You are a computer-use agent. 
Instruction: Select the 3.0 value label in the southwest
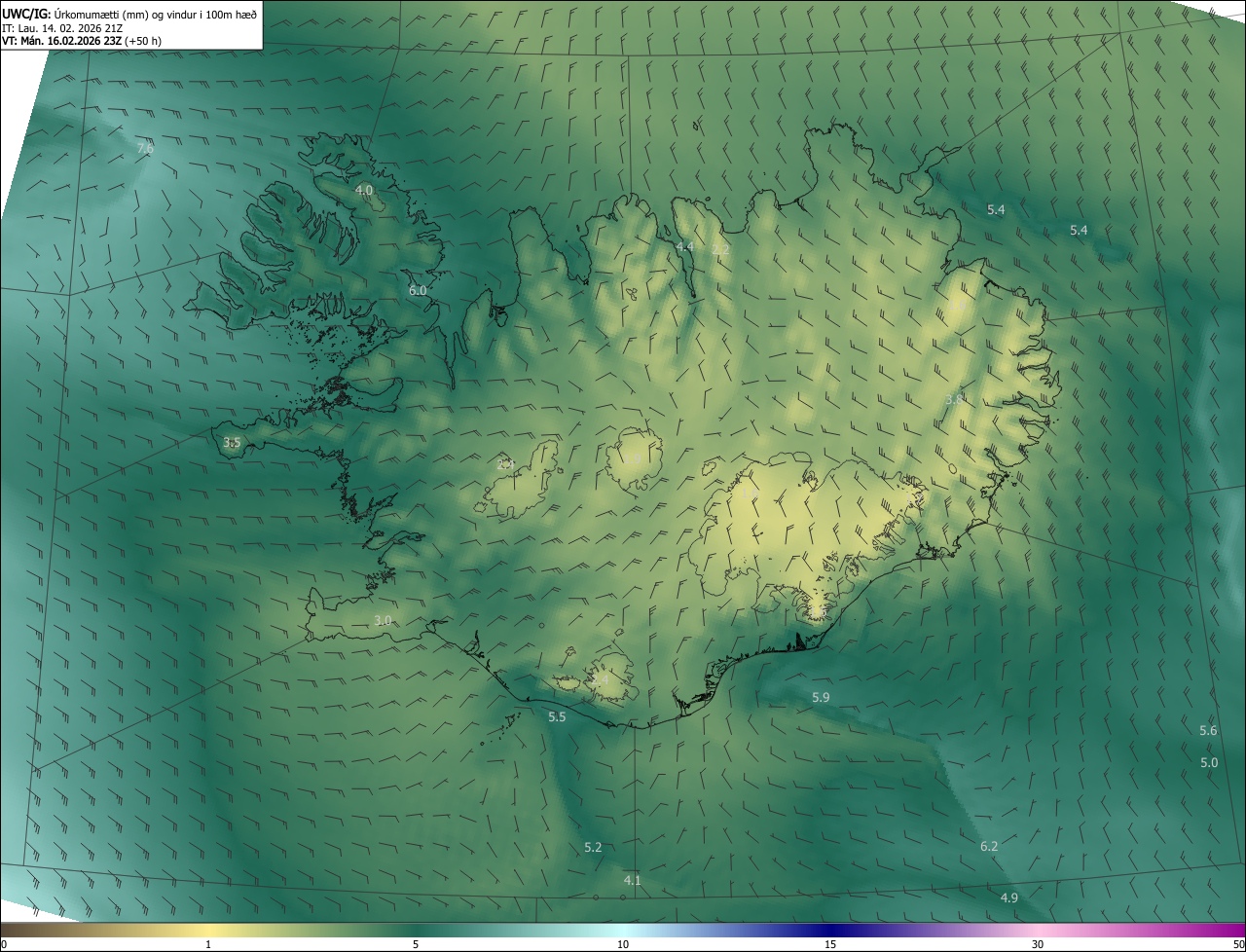[383, 620]
